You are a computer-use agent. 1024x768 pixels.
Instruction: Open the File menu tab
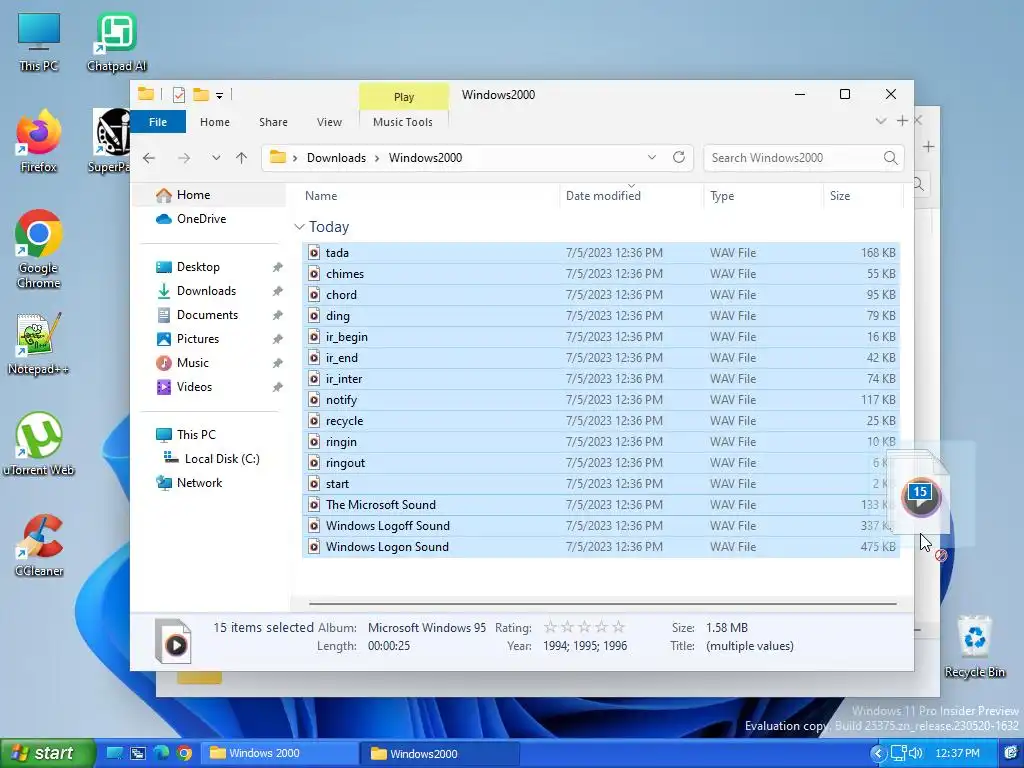coord(158,122)
